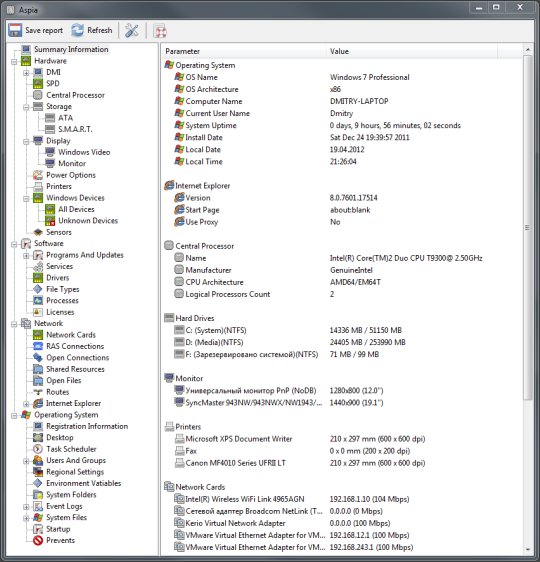The height and width of the screenshot is (562, 540).
Task: Click the Licenses certificate icon
Action: pos(38,312)
